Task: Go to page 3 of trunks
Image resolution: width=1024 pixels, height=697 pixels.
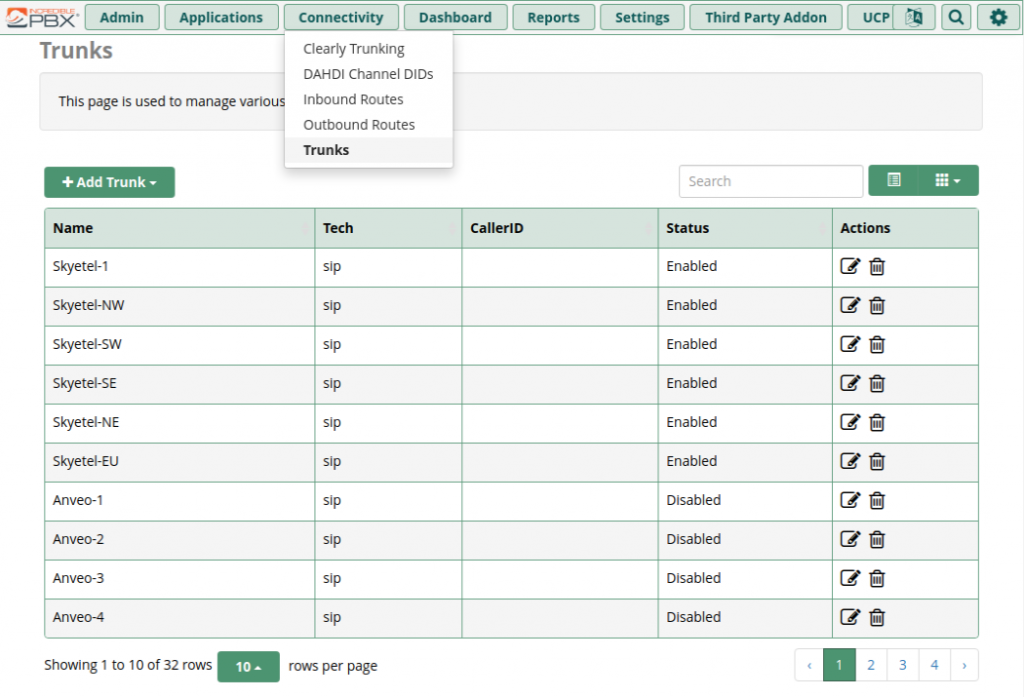Action: [x=903, y=665]
